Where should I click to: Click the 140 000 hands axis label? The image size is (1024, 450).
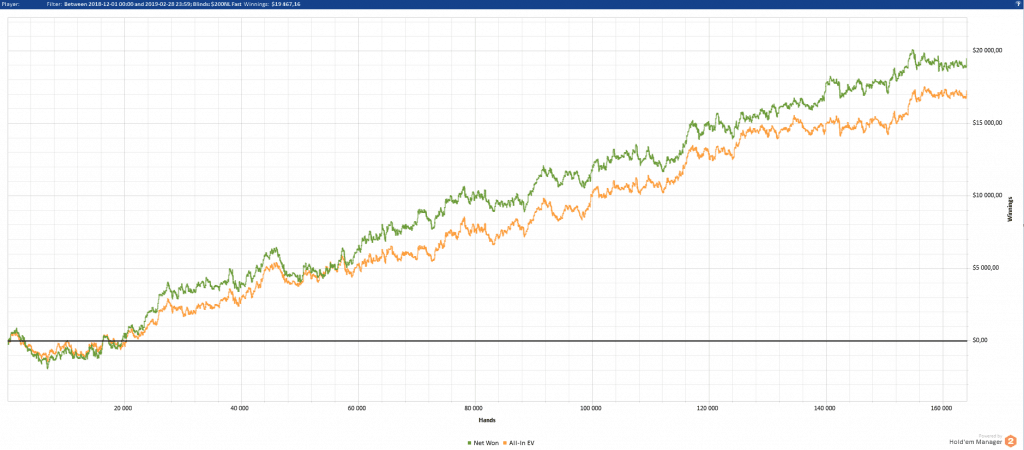click(x=825, y=409)
